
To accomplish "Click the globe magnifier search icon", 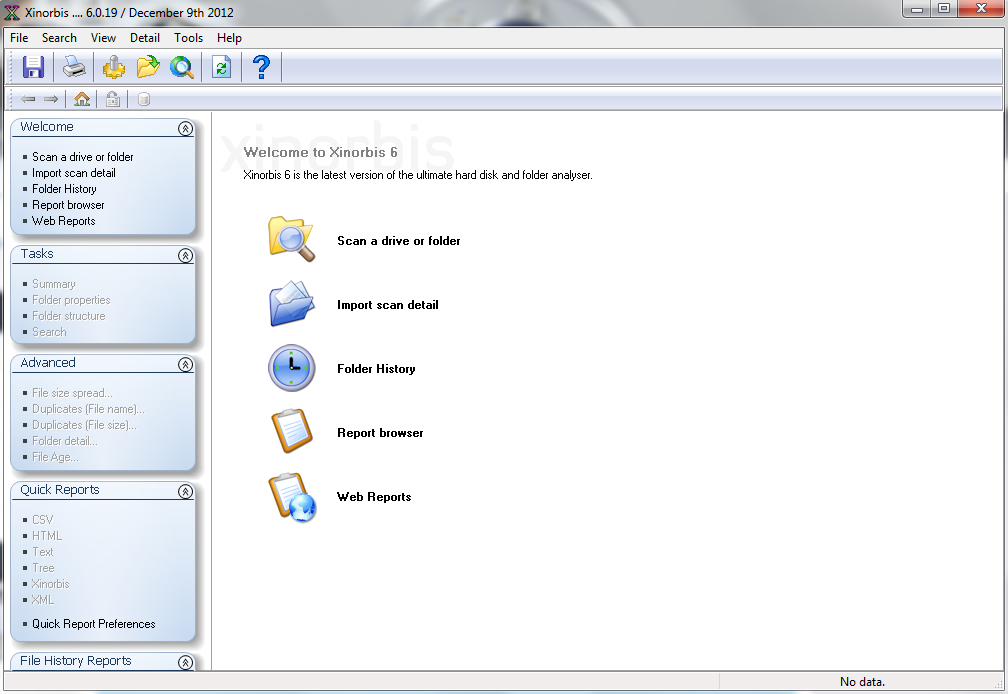I will point(182,67).
